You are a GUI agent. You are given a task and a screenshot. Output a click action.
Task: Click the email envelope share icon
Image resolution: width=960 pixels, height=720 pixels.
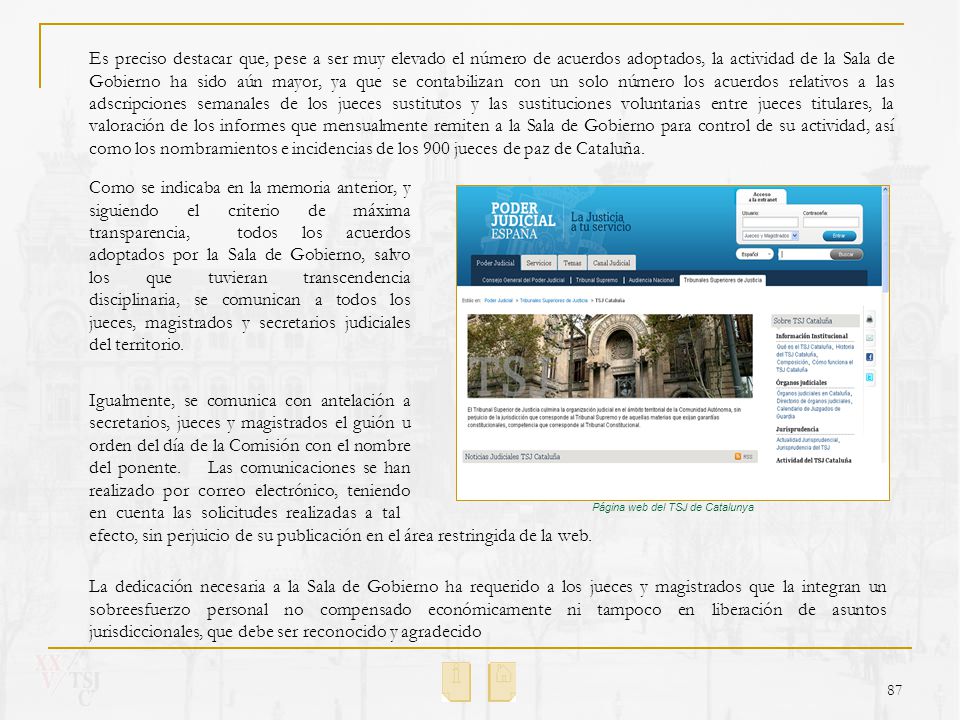tap(869, 338)
